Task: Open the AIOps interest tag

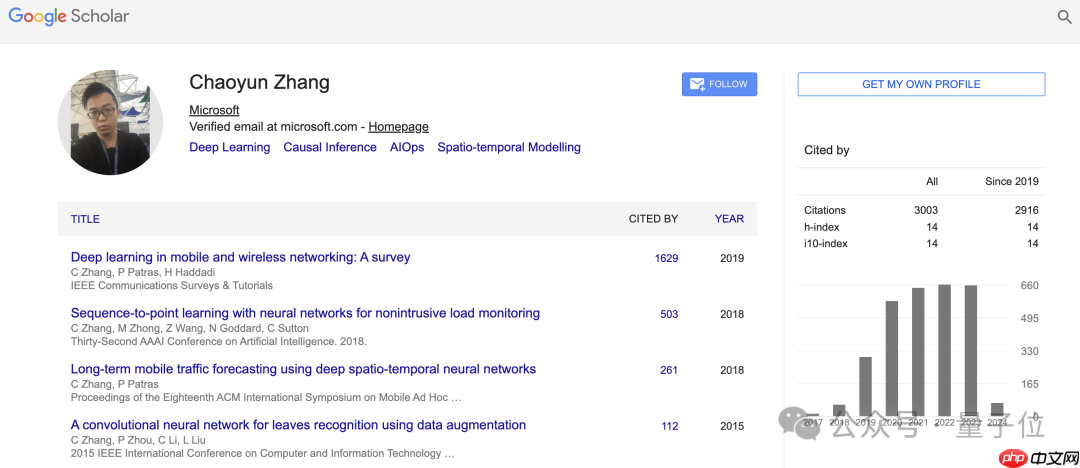Action: [407, 147]
